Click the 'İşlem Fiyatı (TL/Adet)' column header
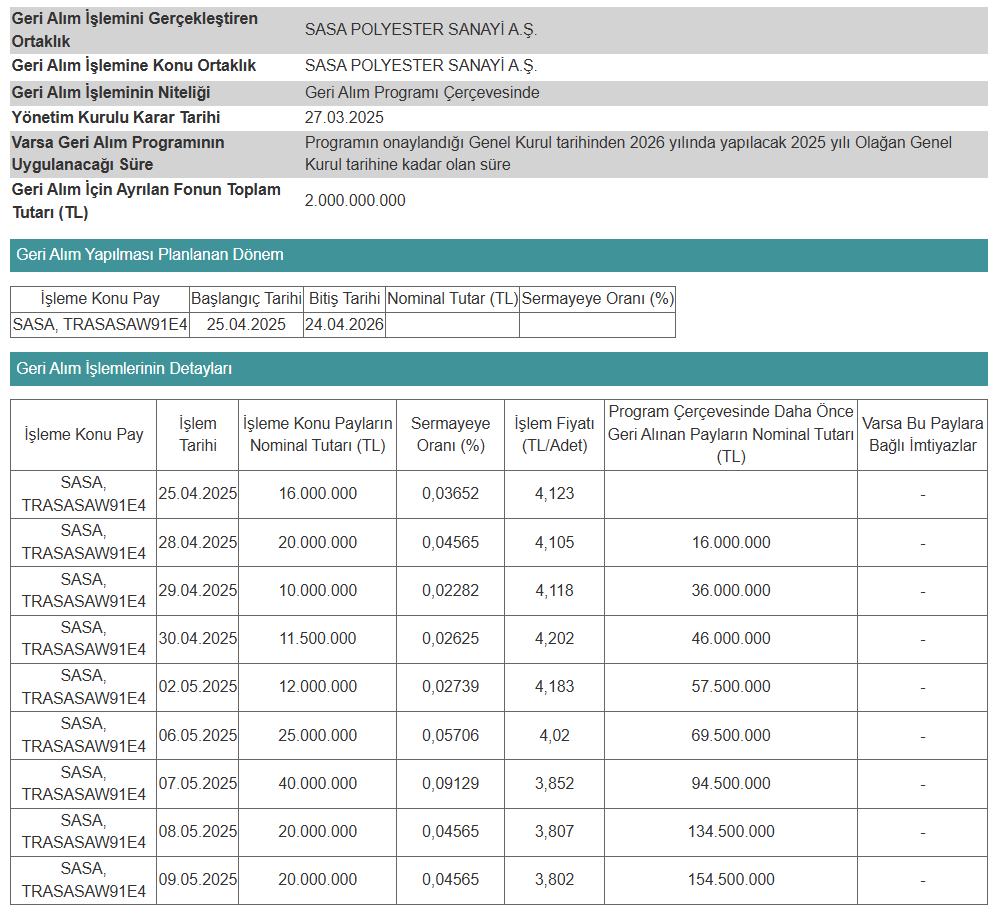Screen dimensions: 994x912 click(x=554, y=434)
